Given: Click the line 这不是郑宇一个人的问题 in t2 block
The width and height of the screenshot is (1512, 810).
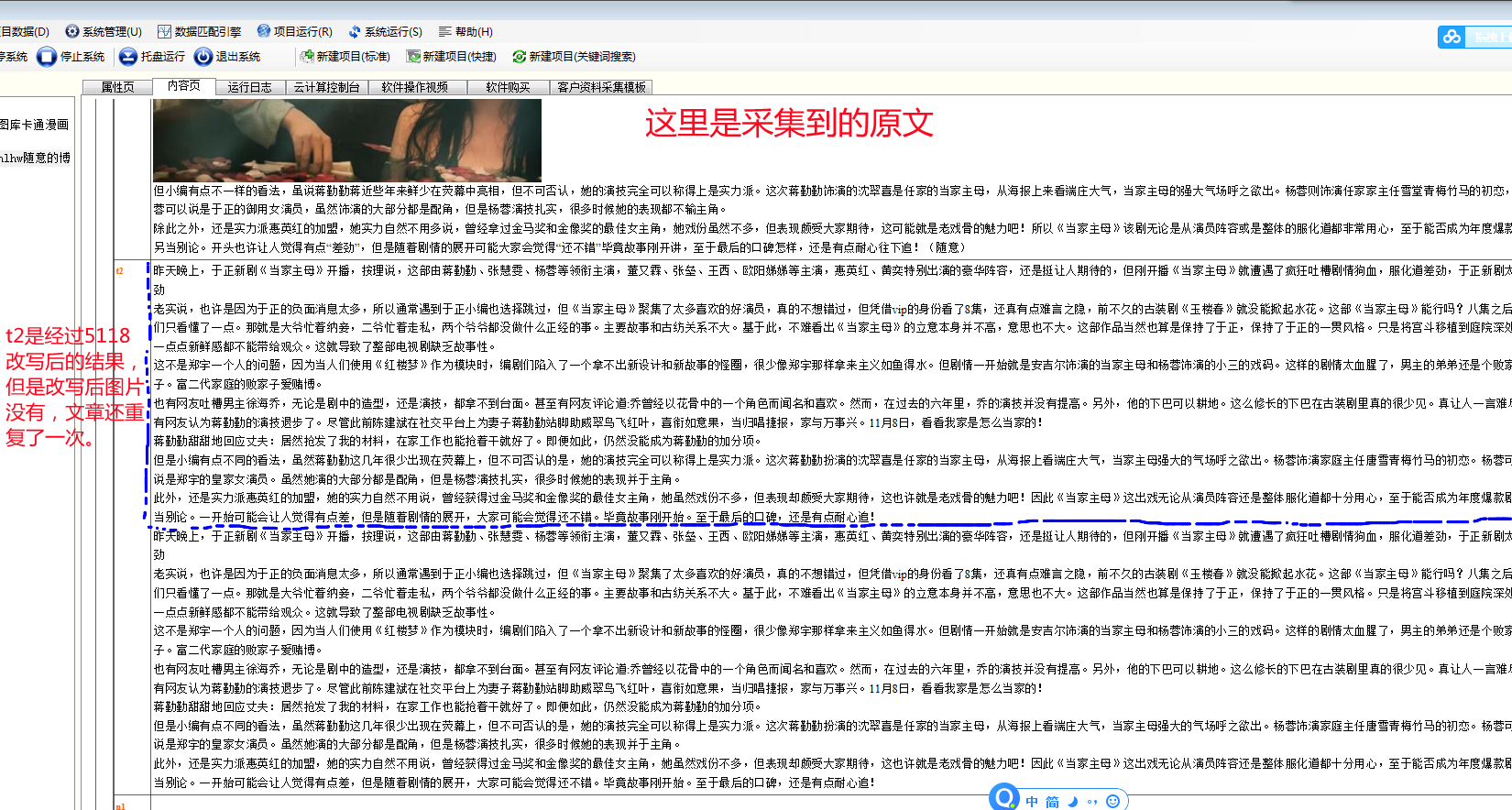Looking at the screenshot, I should tap(832, 365).
